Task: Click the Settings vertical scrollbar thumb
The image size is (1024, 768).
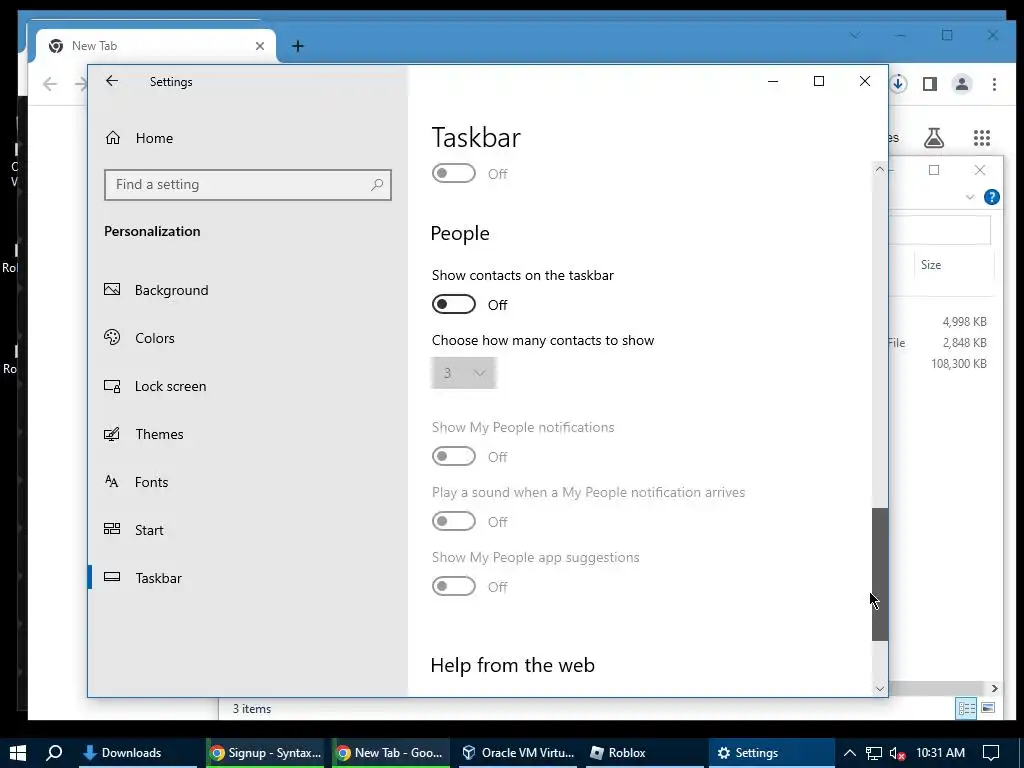Action: (x=880, y=574)
